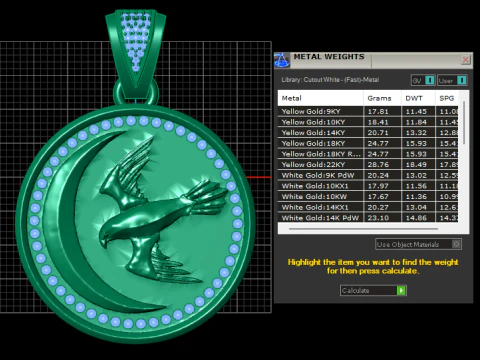Image resolution: width=480 pixels, height=360 pixels.
Task: Click the 28.76 grams value
Action: pyautogui.click(x=378, y=165)
